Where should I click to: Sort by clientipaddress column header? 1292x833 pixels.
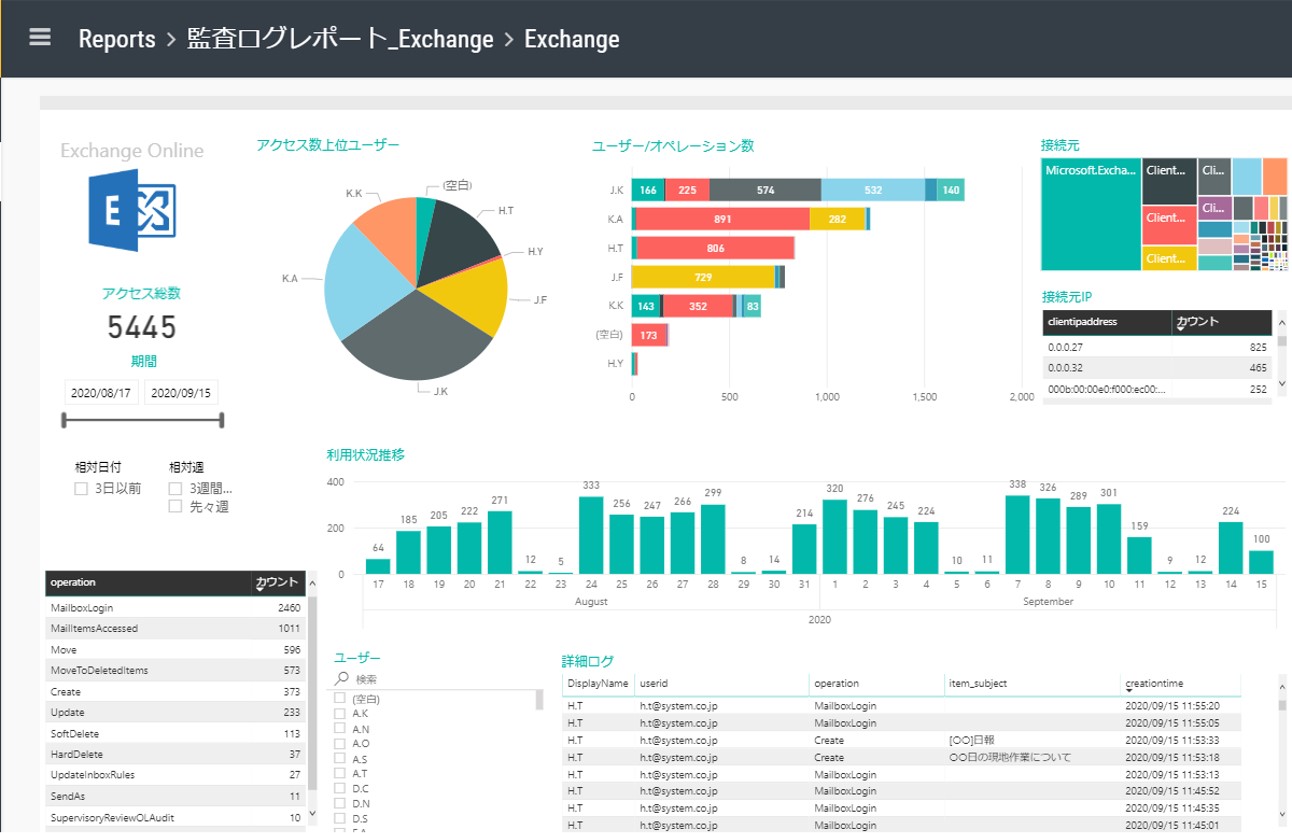tap(1105, 322)
